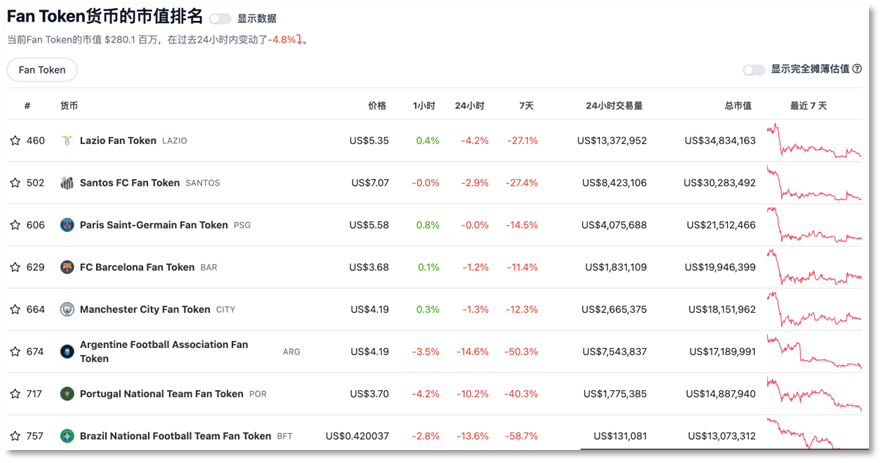The image size is (882, 463).
Task: Enable the 显示完全摊薄估值 toggle
Action: coord(754,70)
